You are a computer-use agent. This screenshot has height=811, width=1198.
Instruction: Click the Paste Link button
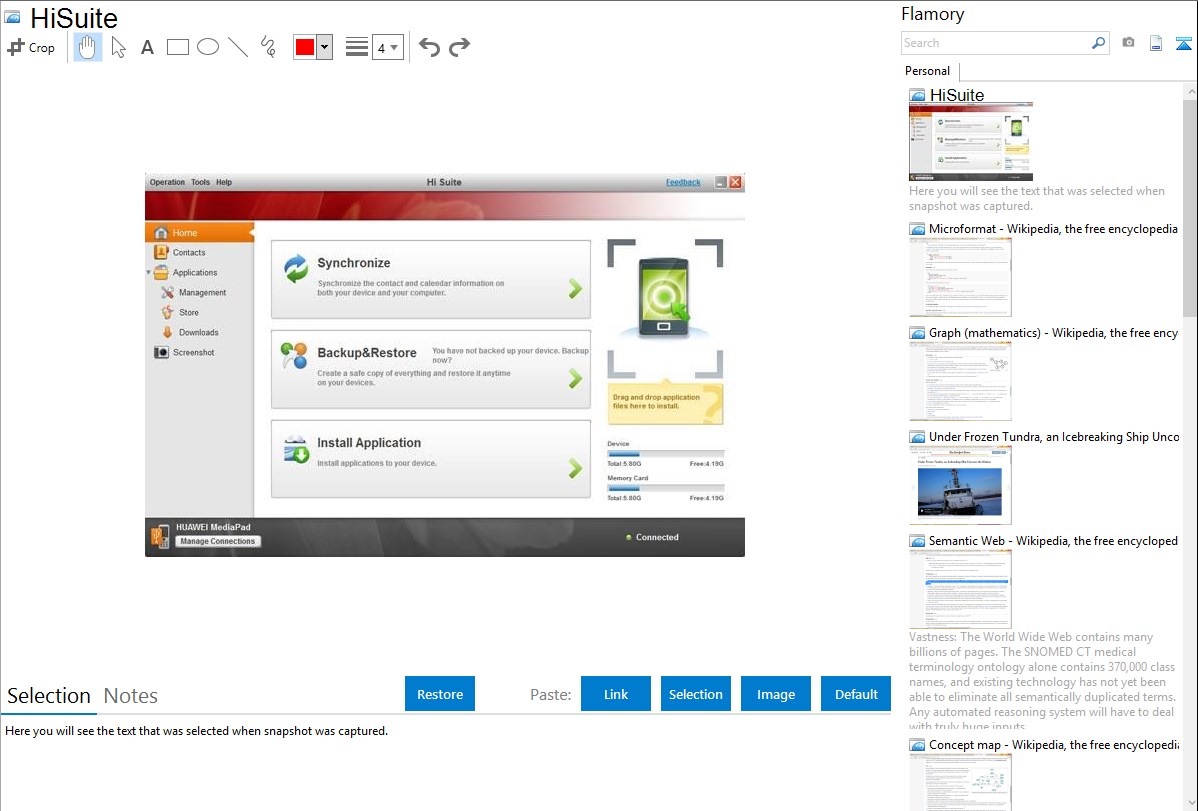(616, 694)
